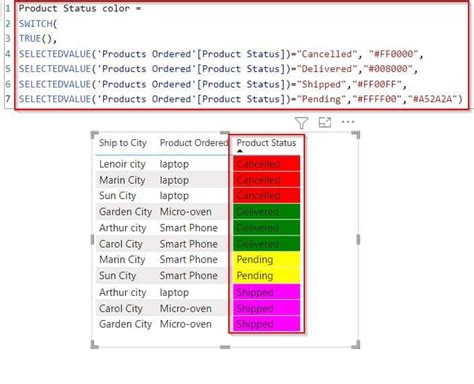Select 'Garden City' beside the Delivered Micro-oven
Image resolution: width=474 pixels, height=384 pixels.
tap(125, 212)
